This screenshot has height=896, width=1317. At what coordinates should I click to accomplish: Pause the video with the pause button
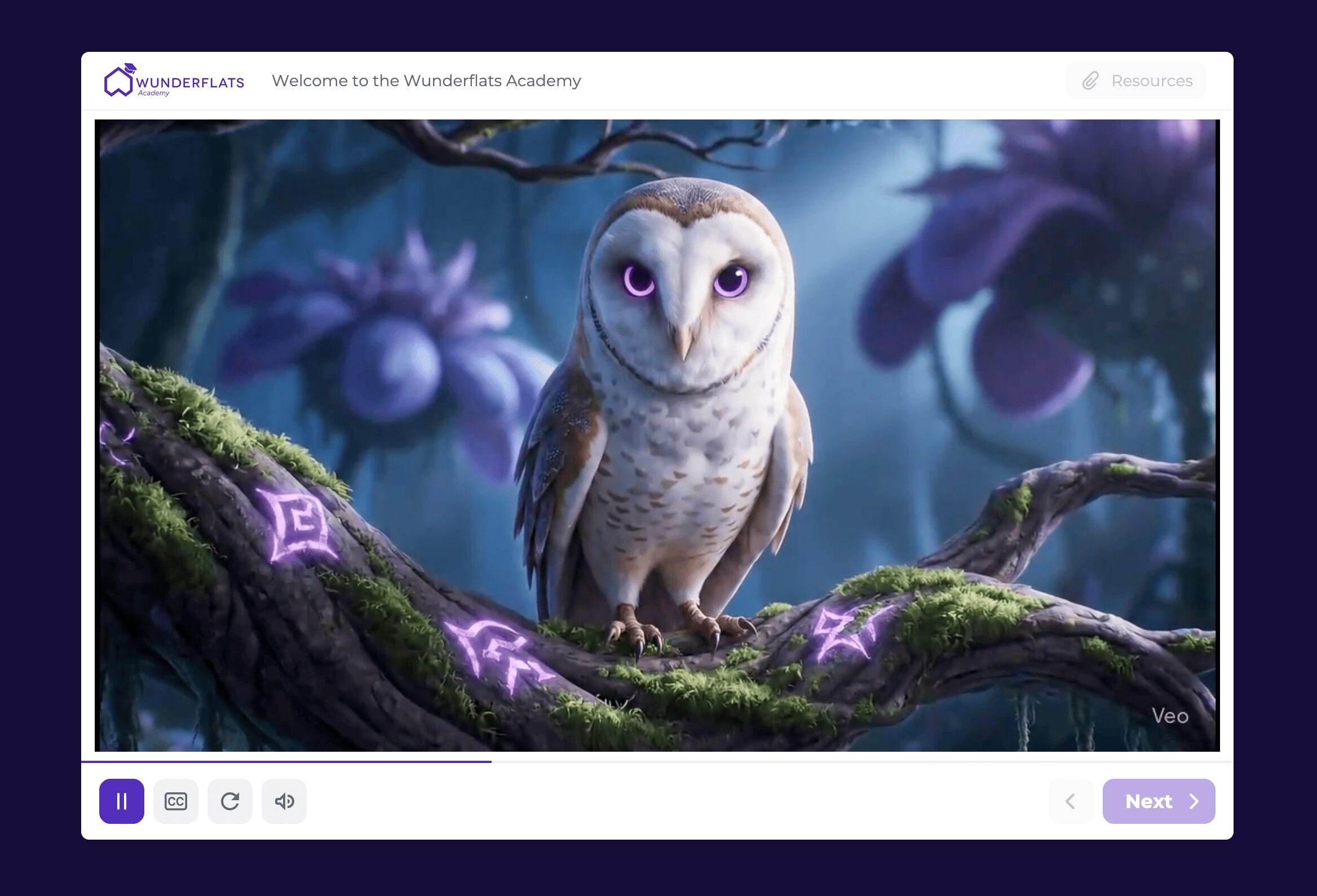[x=121, y=801]
